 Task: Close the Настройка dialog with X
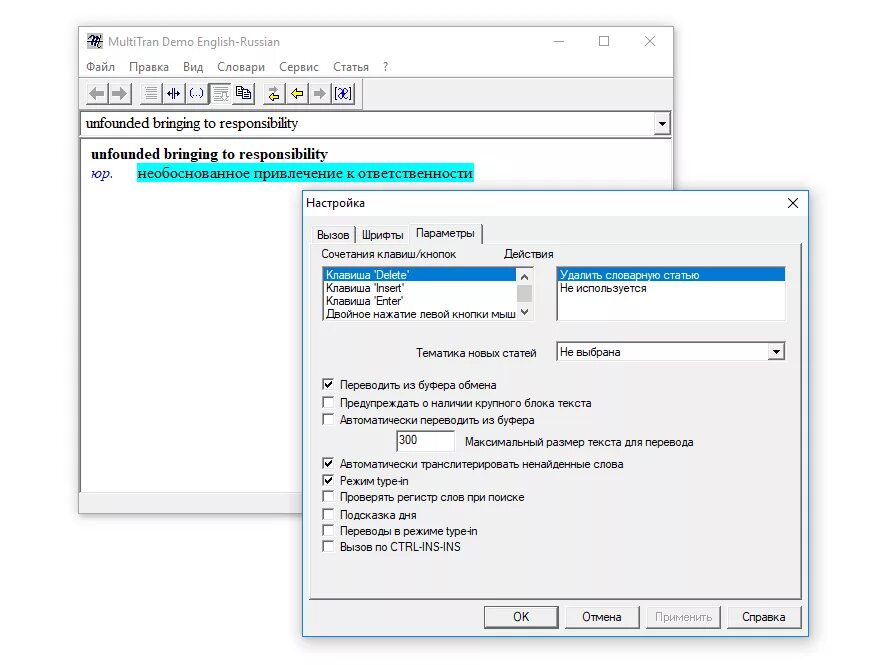[x=792, y=203]
